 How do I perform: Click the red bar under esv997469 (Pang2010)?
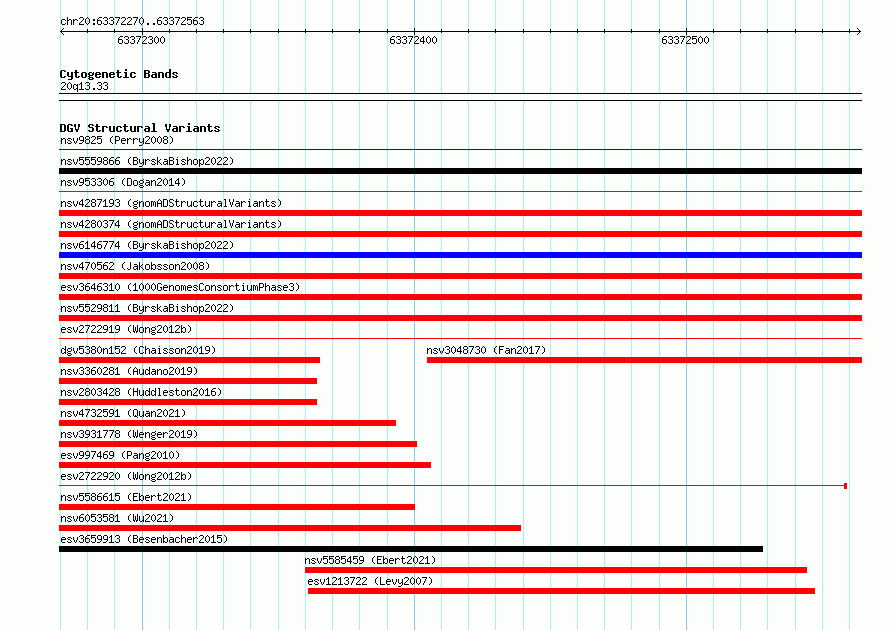tap(245, 465)
